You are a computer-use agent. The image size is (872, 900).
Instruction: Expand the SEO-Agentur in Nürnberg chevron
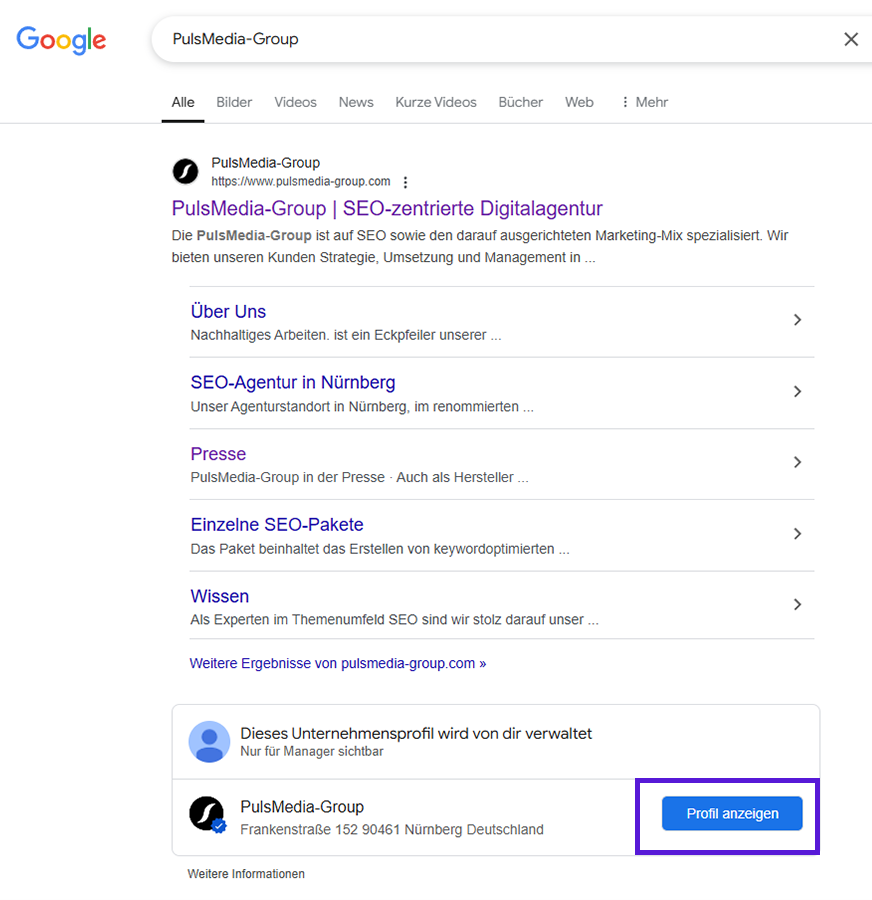point(797,392)
